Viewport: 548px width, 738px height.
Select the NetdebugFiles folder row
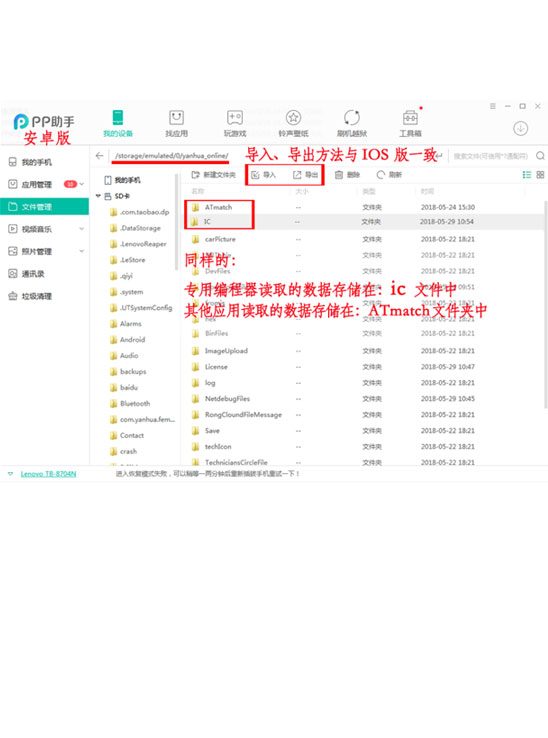[x=365, y=399]
